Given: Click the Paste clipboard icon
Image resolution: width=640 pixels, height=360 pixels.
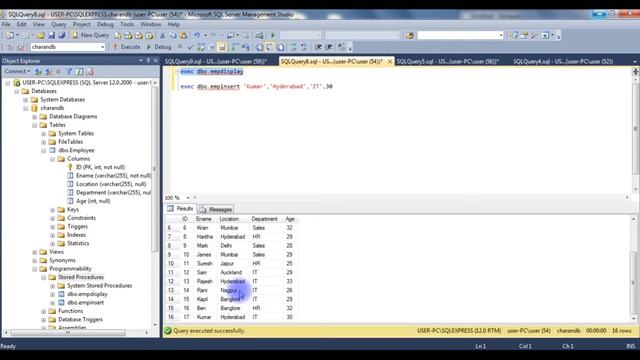Looking at the screenshot, I should pos(183,36).
